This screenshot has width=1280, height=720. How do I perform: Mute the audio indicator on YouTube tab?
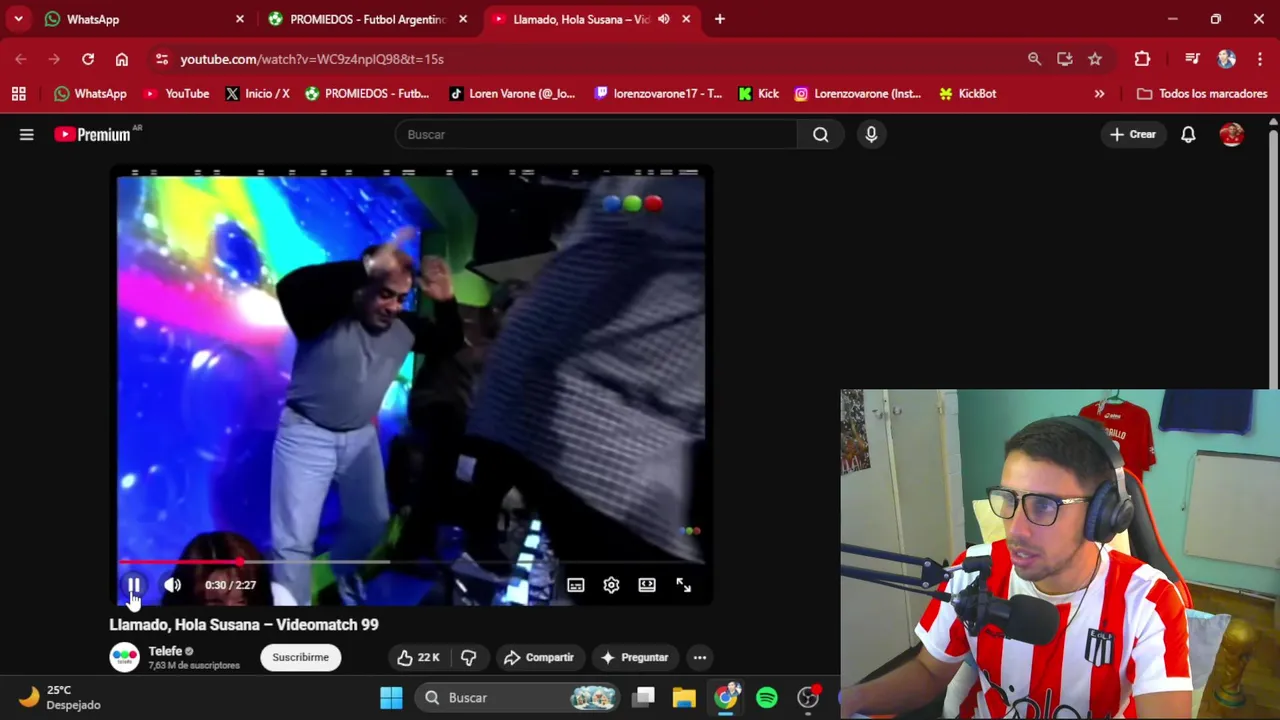(664, 19)
